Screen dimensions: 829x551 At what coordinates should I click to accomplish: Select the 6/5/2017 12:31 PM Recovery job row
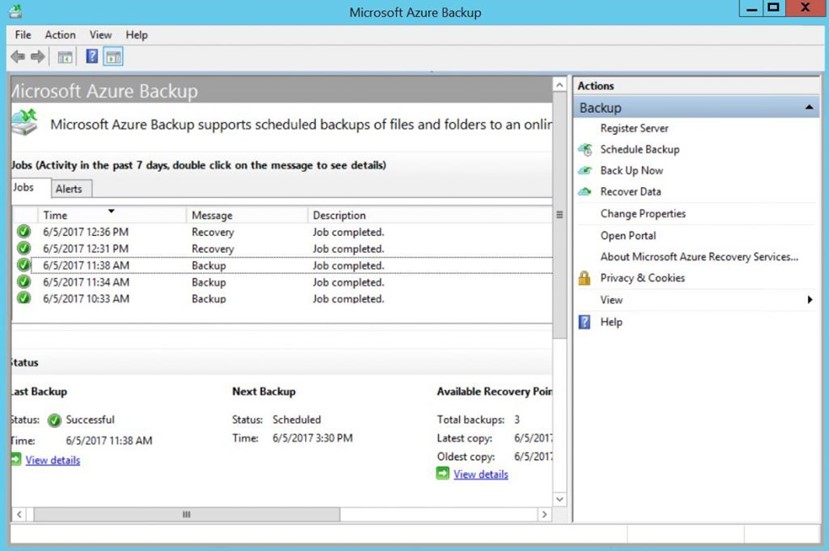click(x=282, y=249)
